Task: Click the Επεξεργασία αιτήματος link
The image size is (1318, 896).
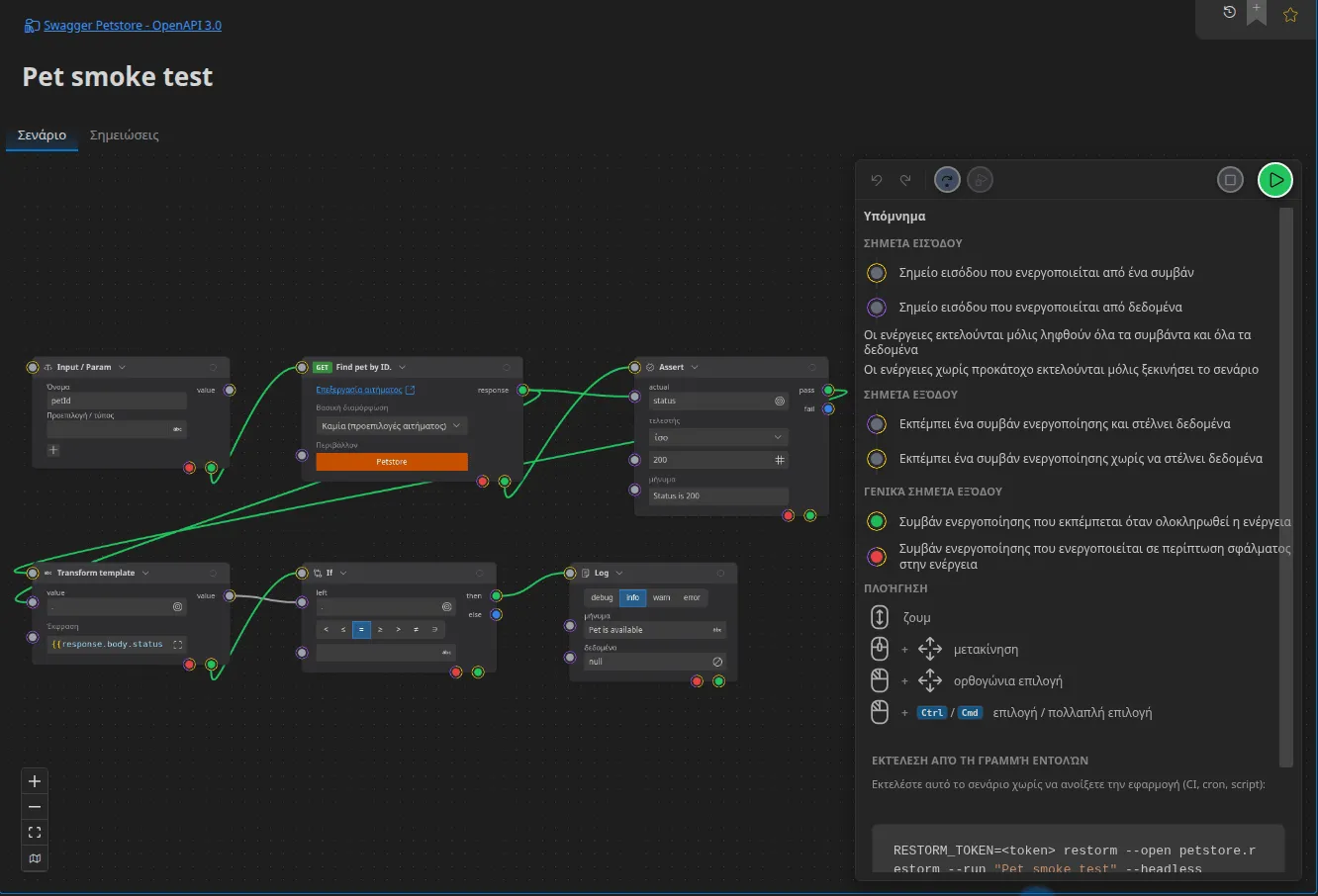Action: (365, 390)
